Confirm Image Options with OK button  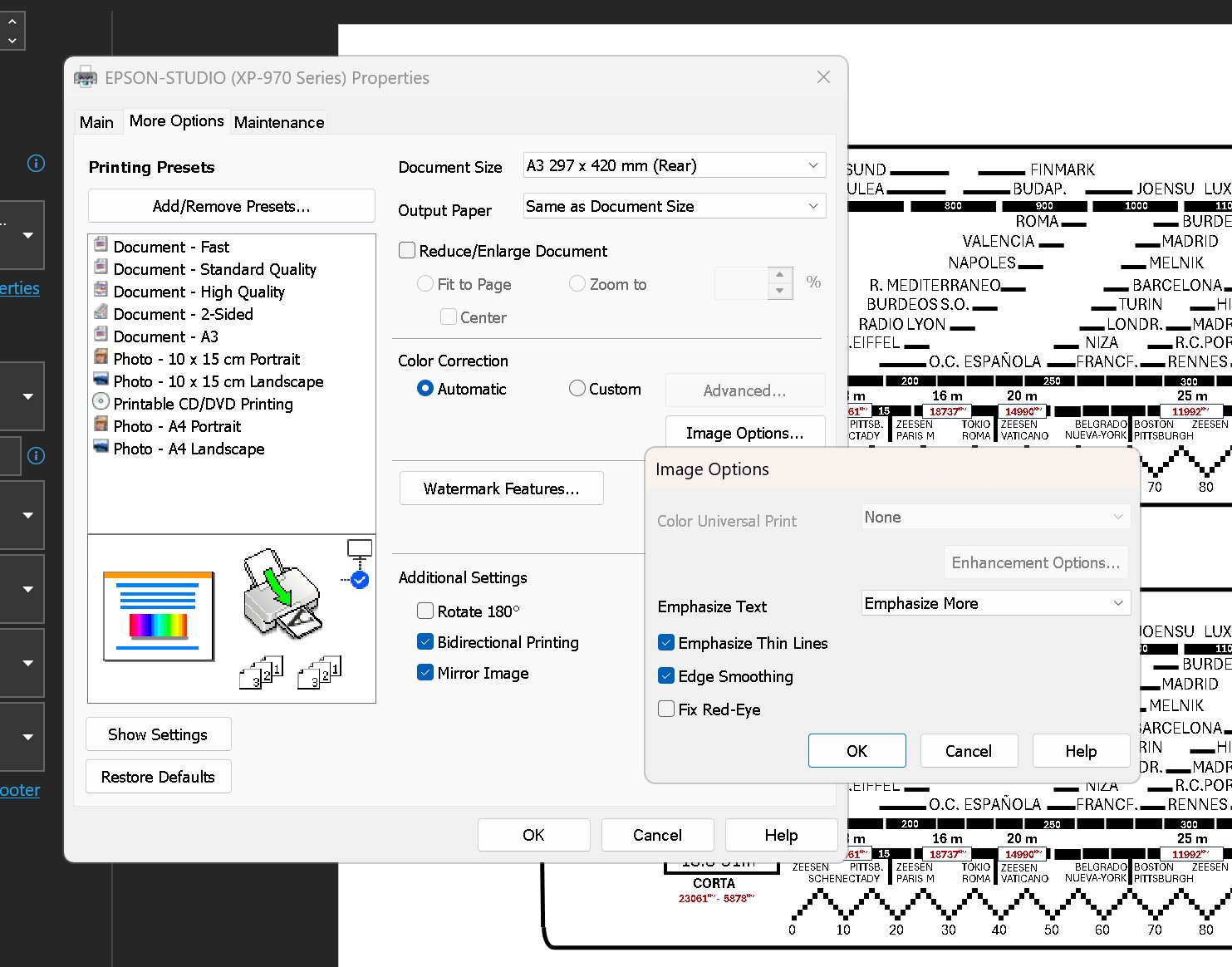[857, 751]
